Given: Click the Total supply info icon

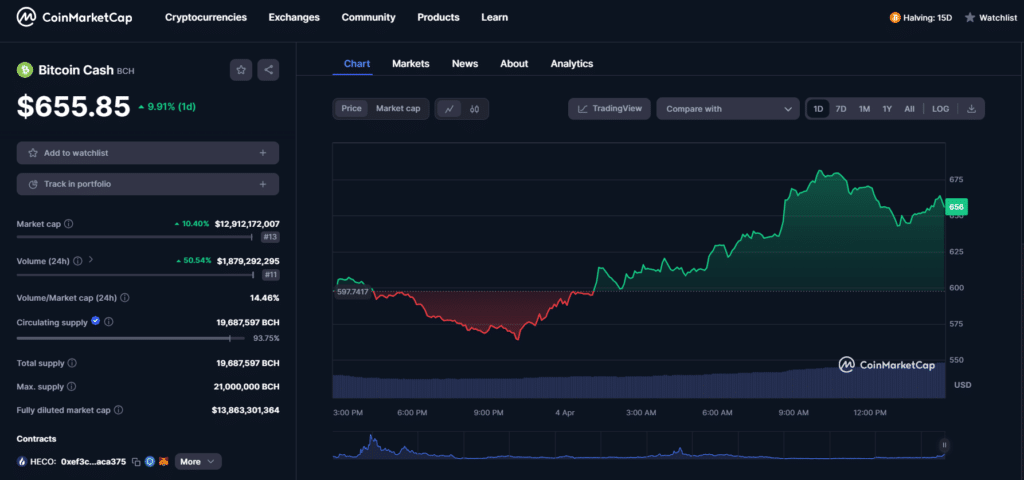Looking at the screenshot, I should 72,363.
